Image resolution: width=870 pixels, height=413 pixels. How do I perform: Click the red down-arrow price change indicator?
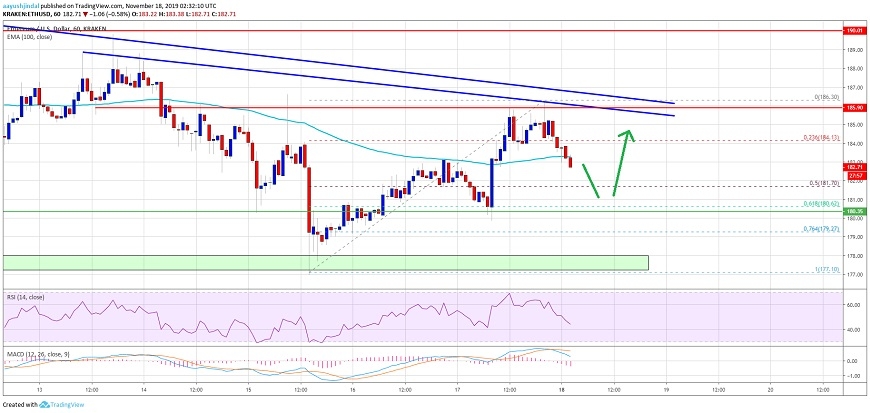pos(98,16)
